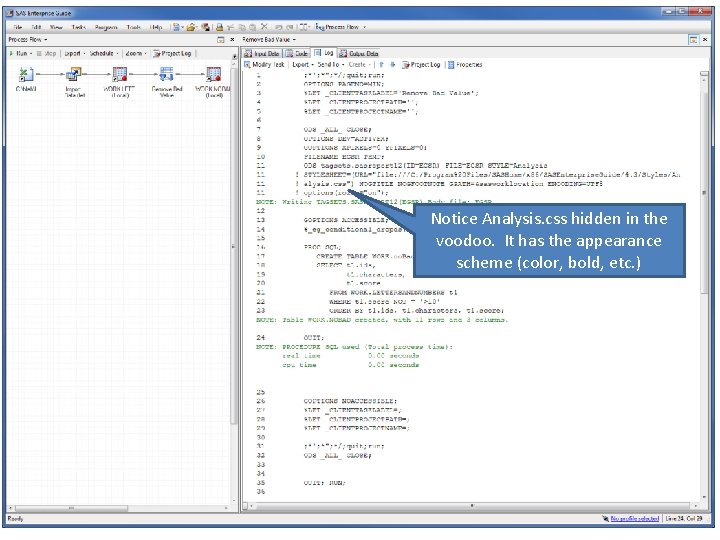Image resolution: width=720 pixels, height=540 pixels.
Task: Open the Tools menu
Action: pyautogui.click(x=134, y=27)
